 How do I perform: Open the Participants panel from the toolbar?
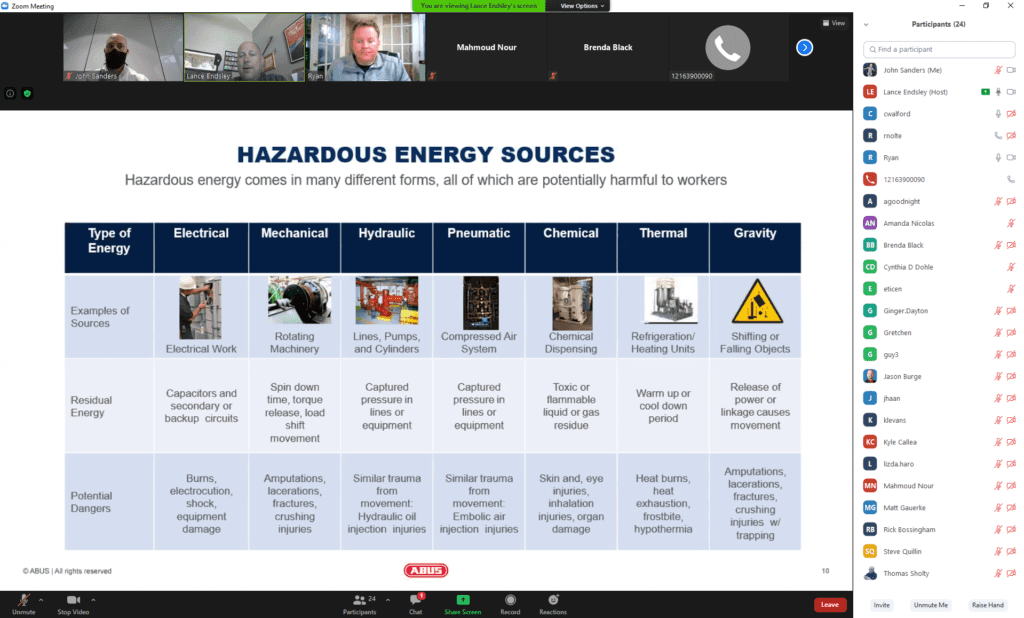[x=359, y=604]
